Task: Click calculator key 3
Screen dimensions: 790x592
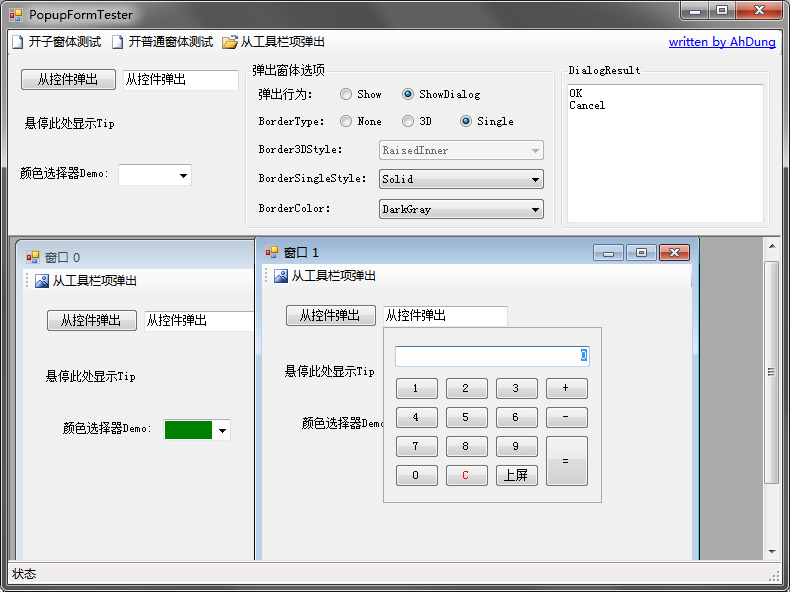Action: [x=516, y=388]
